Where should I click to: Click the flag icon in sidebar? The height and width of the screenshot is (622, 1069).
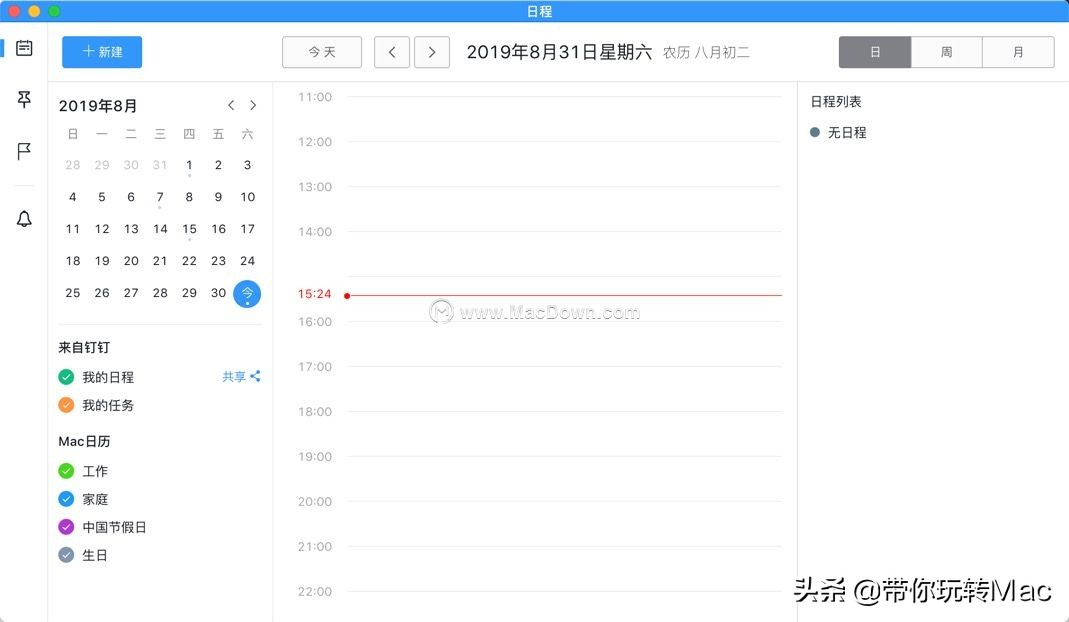coord(24,151)
